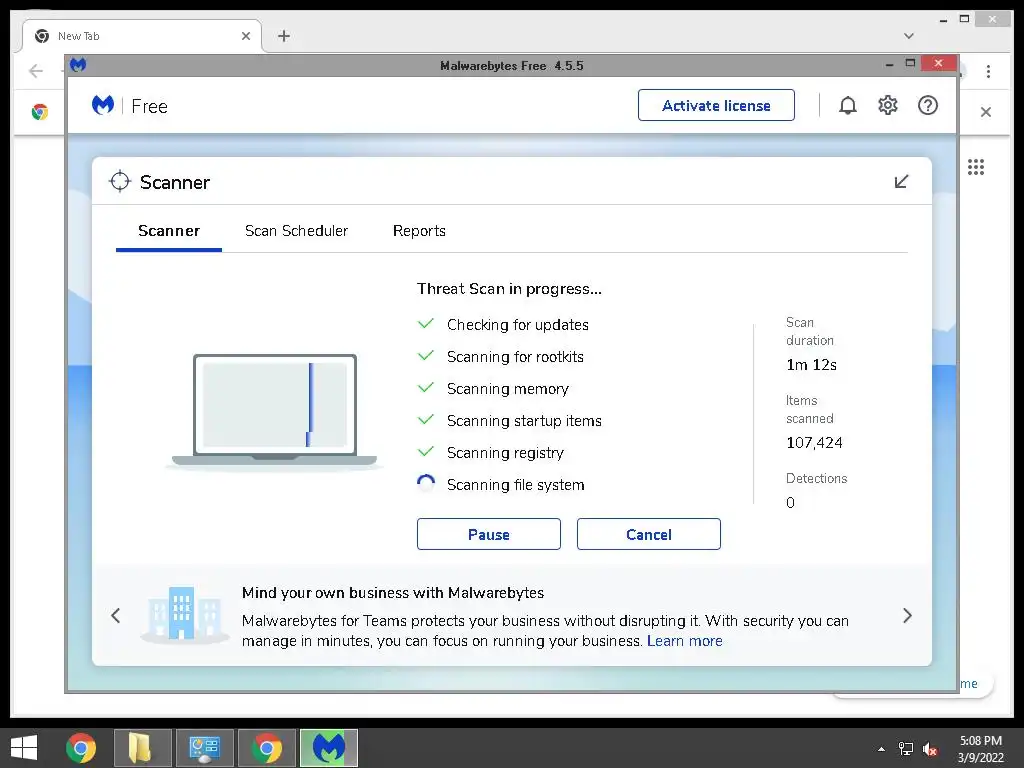Select the Scanner tab

(168, 231)
